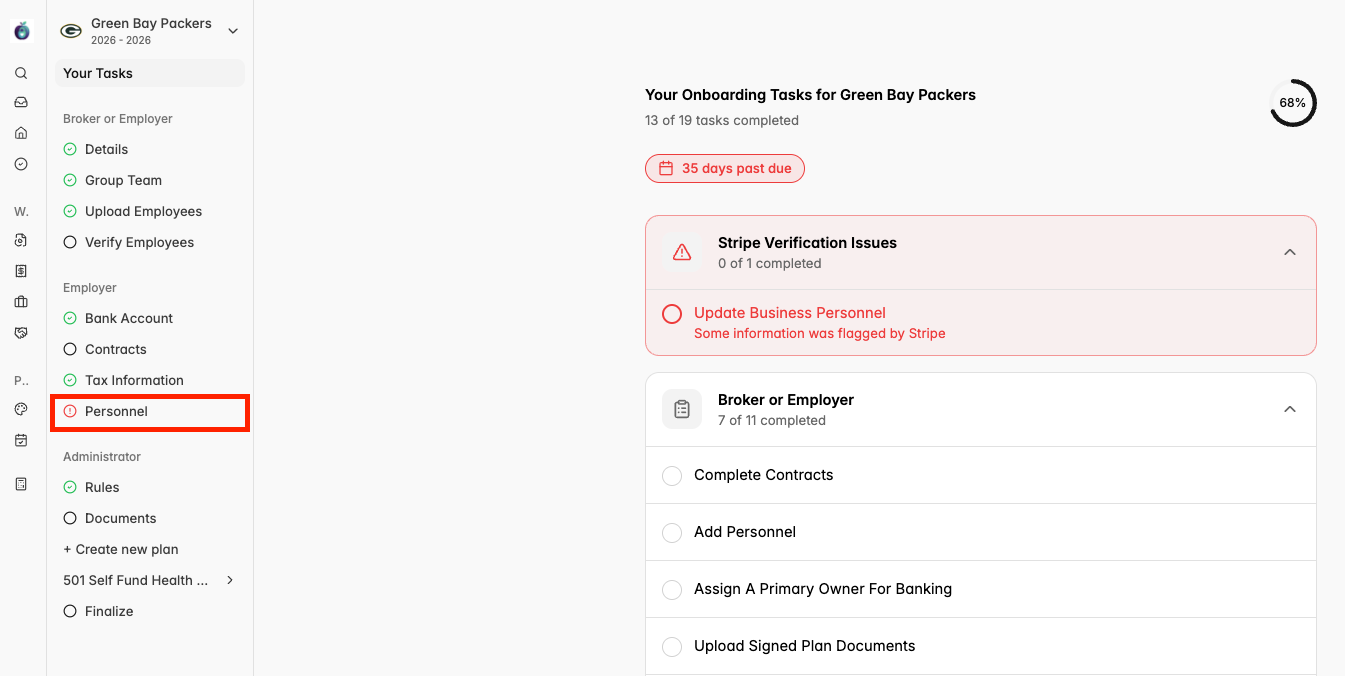
Task: Click the palette icon in left rail
Action: pos(21,409)
